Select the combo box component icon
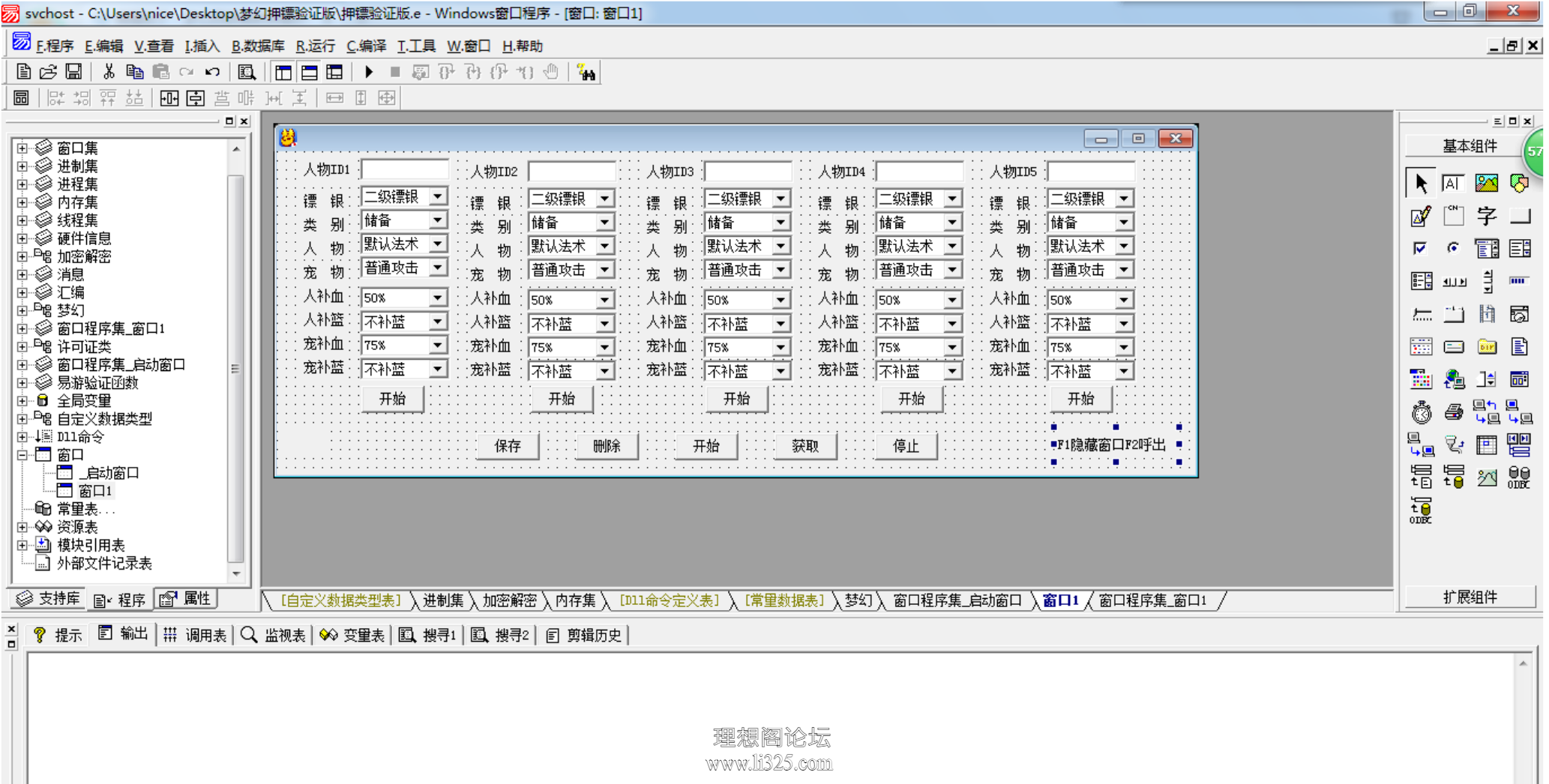Screen dimensions: 1549x784 (1486, 248)
